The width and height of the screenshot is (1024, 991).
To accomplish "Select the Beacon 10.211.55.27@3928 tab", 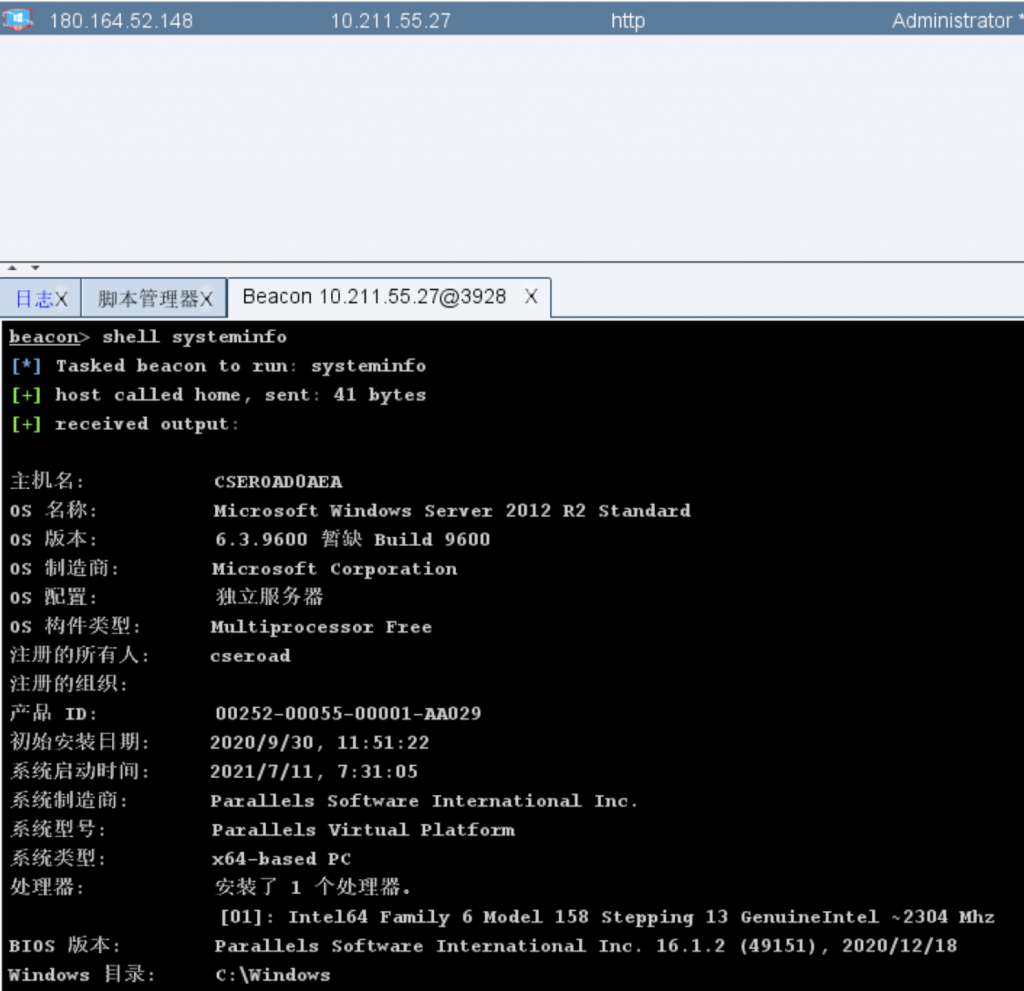I will tap(374, 297).
